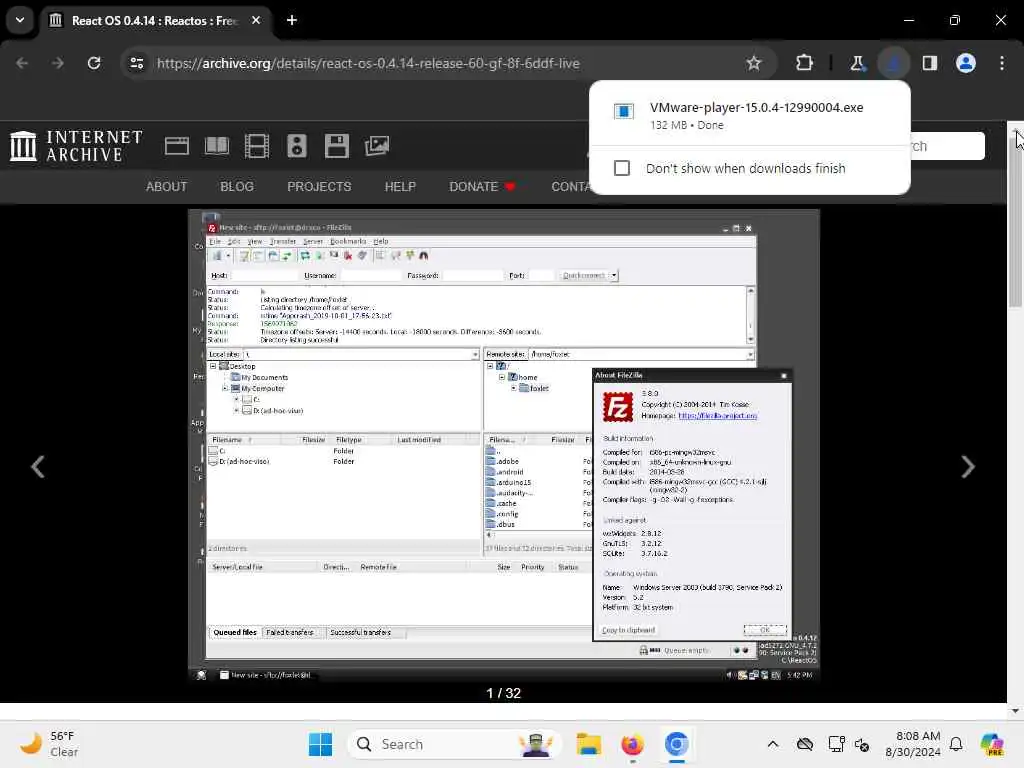
Task: Open the Software floppy disk icon
Action: [x=336, y=146]
